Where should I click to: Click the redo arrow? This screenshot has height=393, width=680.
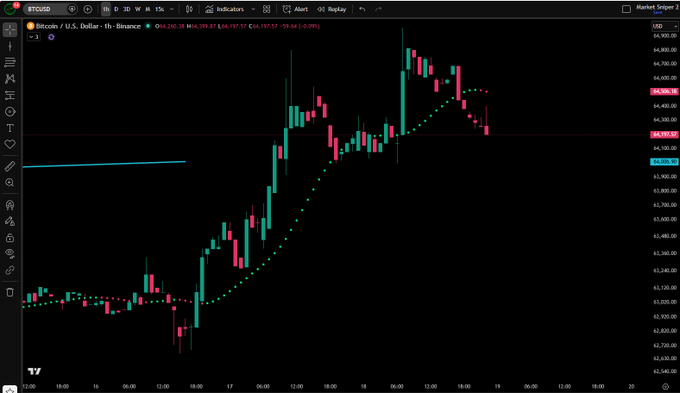(x=378, y=9)
